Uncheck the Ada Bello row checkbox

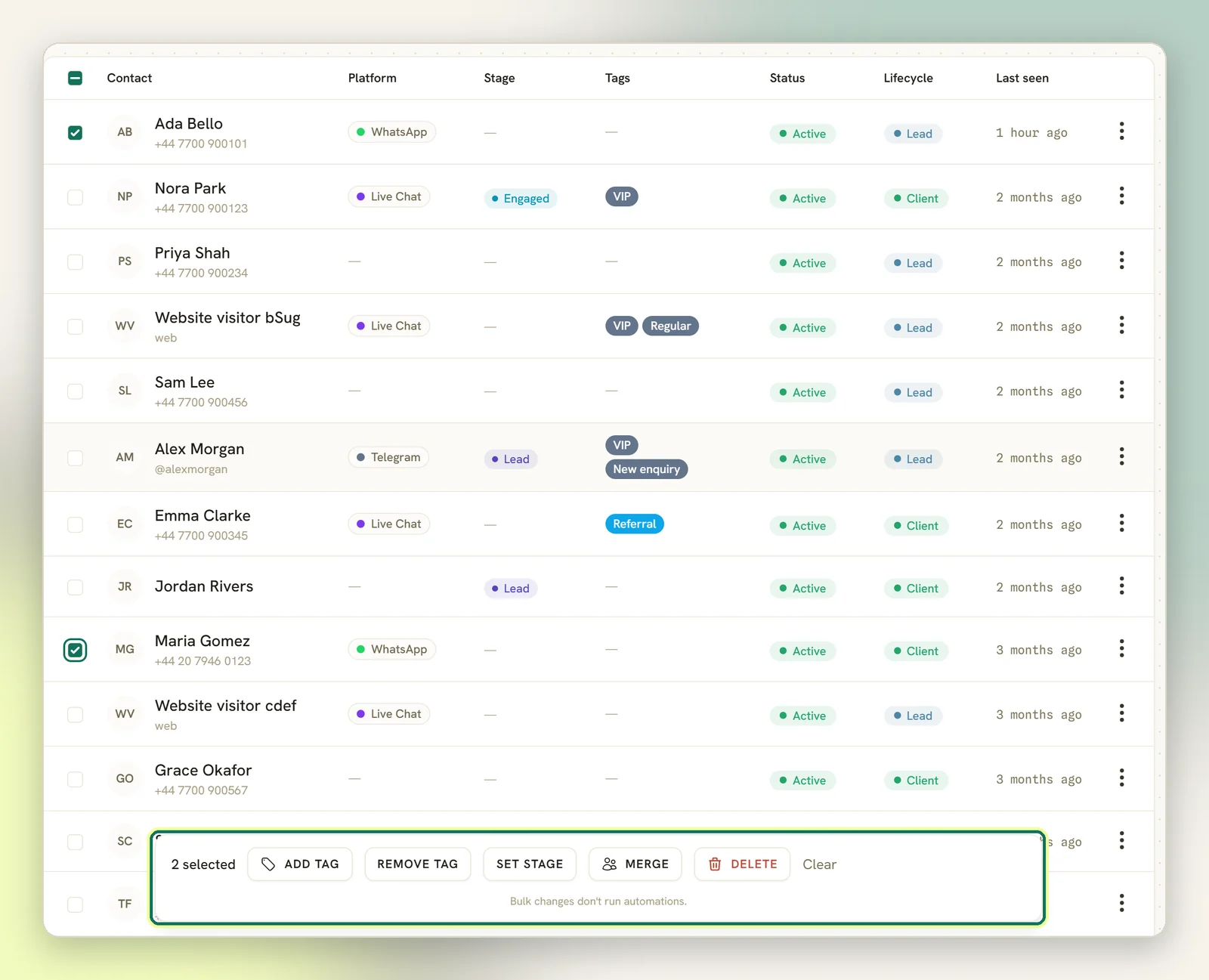pyautogui.click(x=75, y=133)
